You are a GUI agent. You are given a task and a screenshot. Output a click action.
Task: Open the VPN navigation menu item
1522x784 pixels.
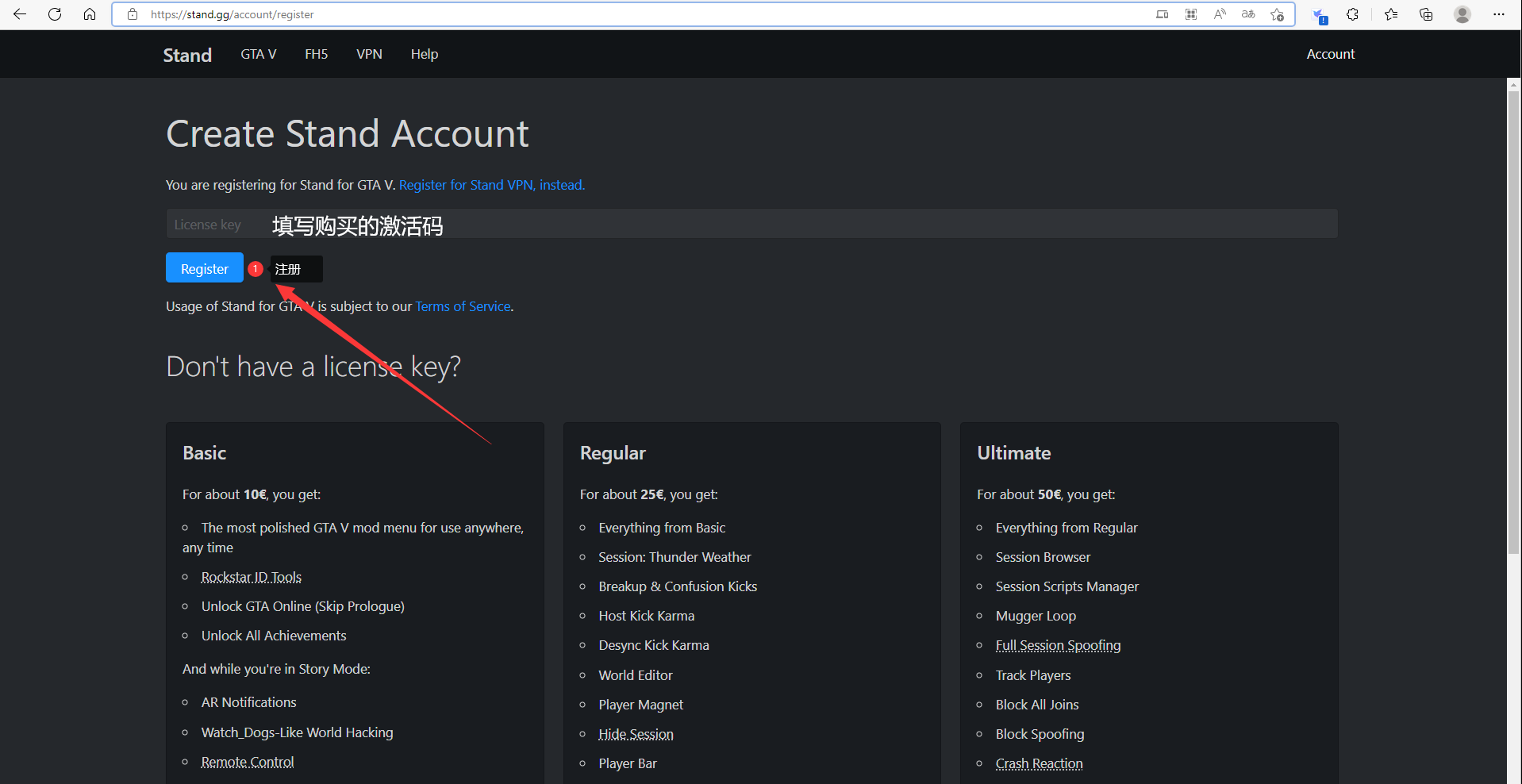pos(369,54)
